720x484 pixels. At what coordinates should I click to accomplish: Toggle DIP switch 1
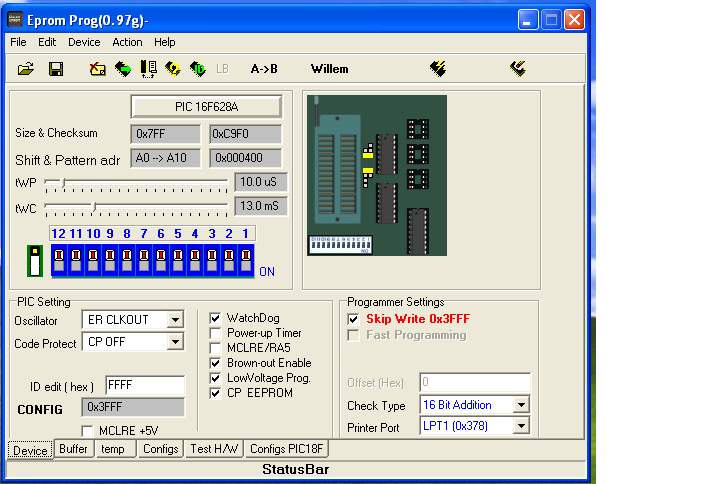coord(246,260)
